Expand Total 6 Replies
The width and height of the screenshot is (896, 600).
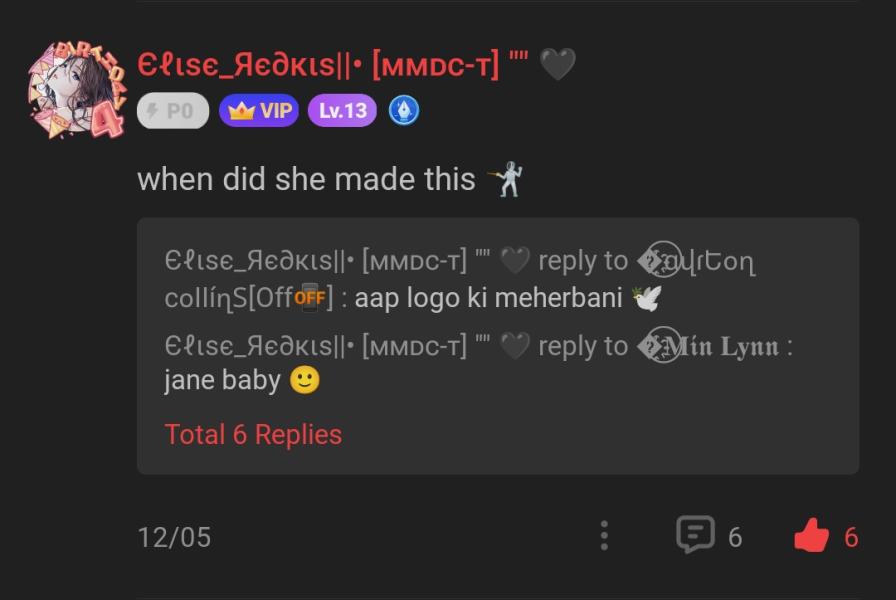click(x=253, y=434)
